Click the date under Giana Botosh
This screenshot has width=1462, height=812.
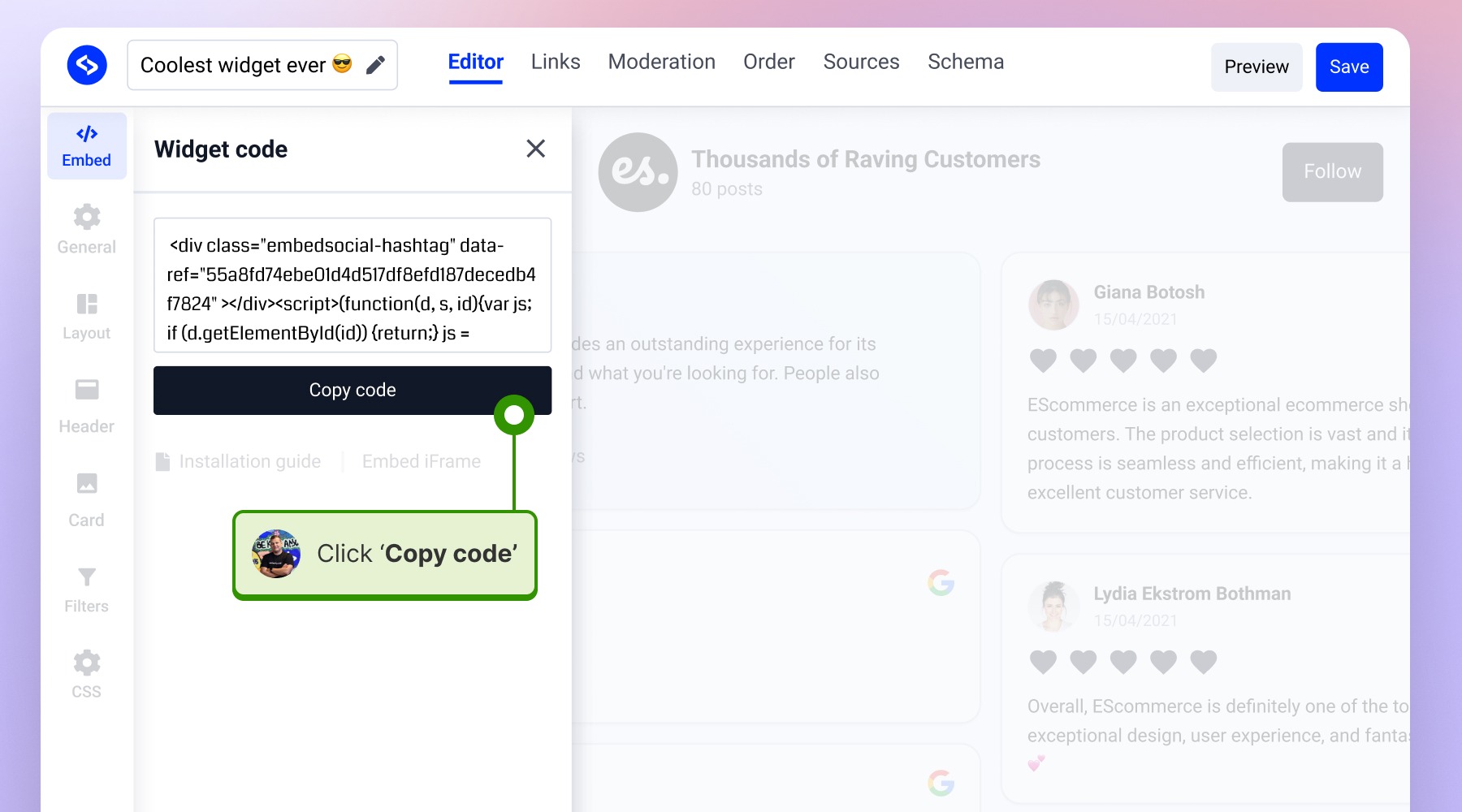click(x=1135, y=319)
